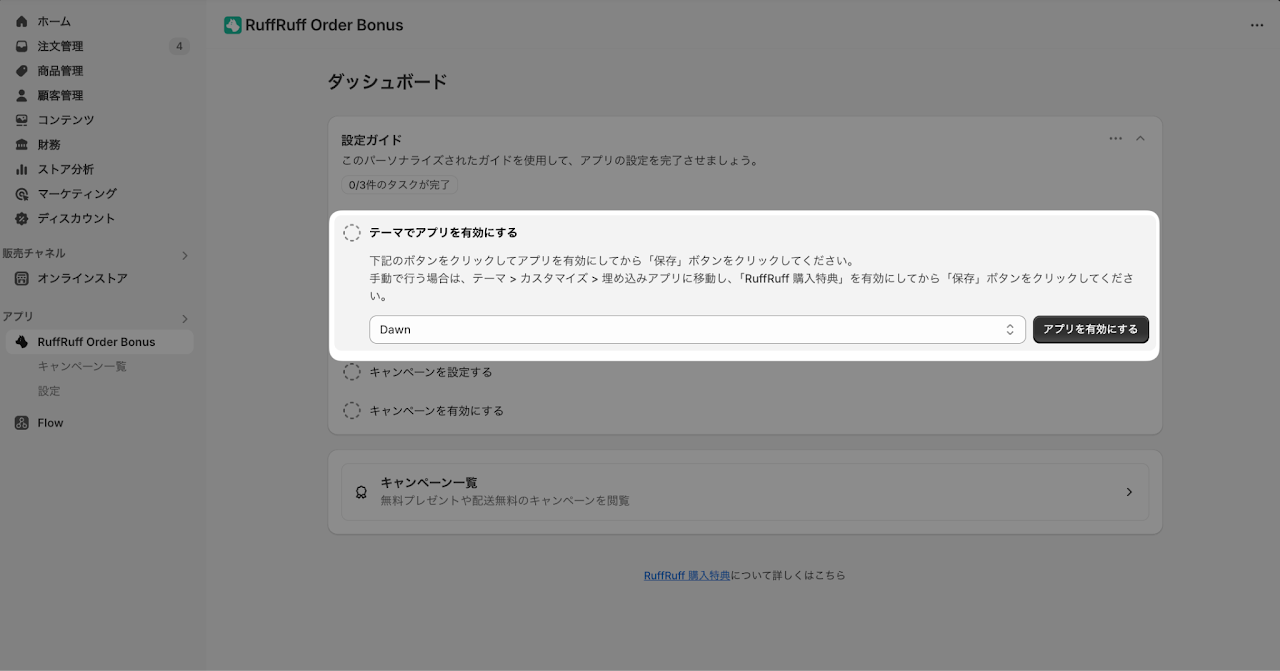Click the 商品管理 tag icon
Viewport: 1280px width, 671px height.
coord(22,71)
